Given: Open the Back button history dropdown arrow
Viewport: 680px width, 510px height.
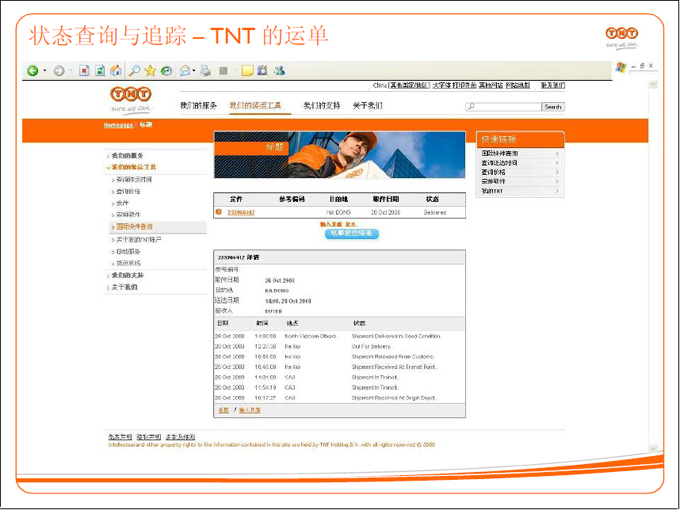Looking at the screenshot, I should click(x=45, y=71).
